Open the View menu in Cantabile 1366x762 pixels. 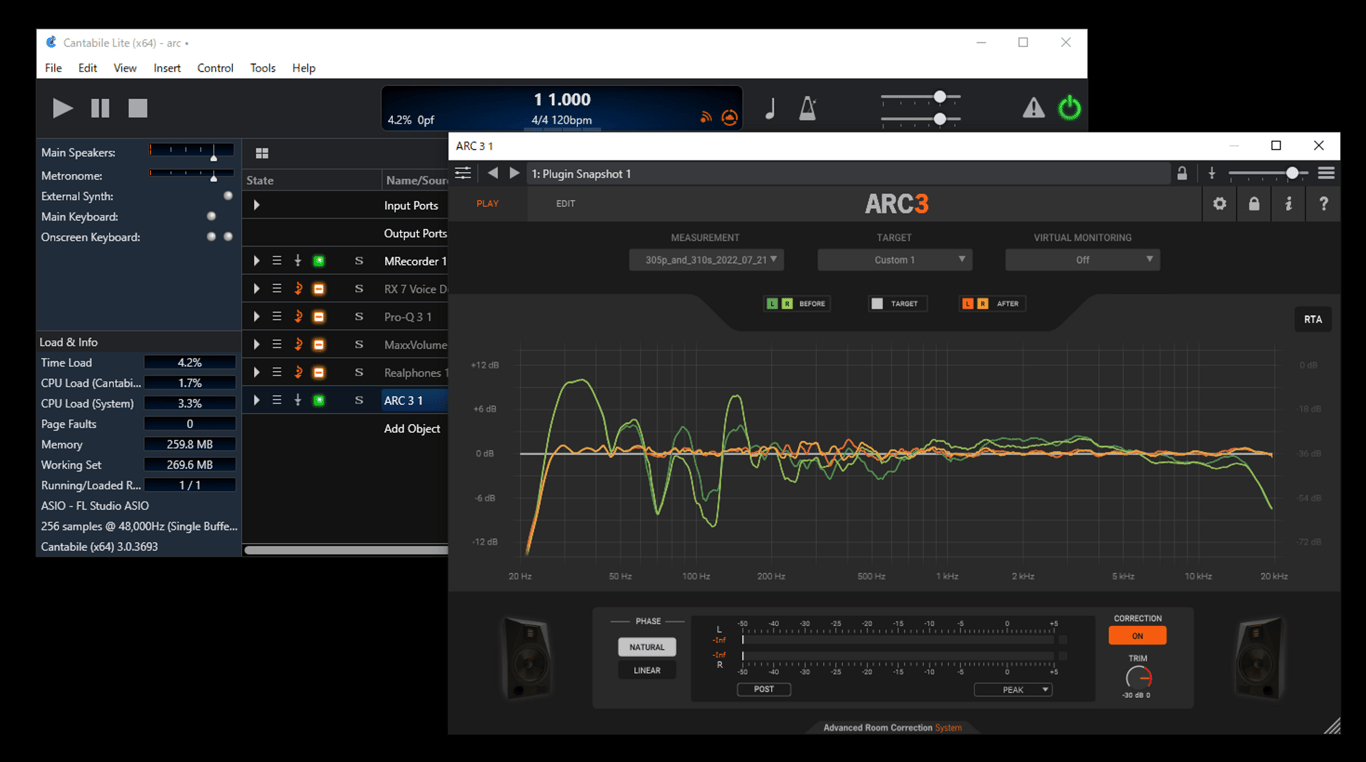coord(125,68)
